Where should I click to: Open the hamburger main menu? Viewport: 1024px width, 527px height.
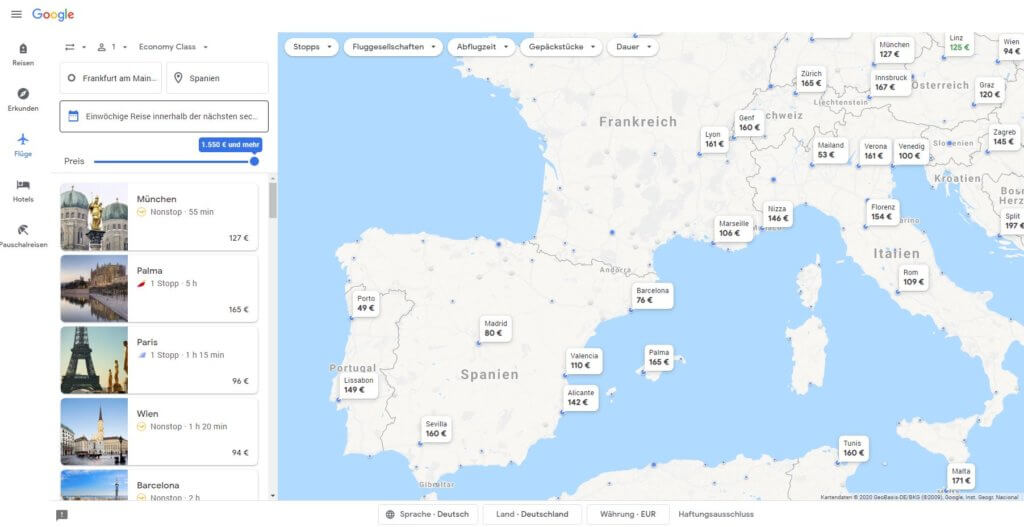pyautogui.click(x=16, y=14)
